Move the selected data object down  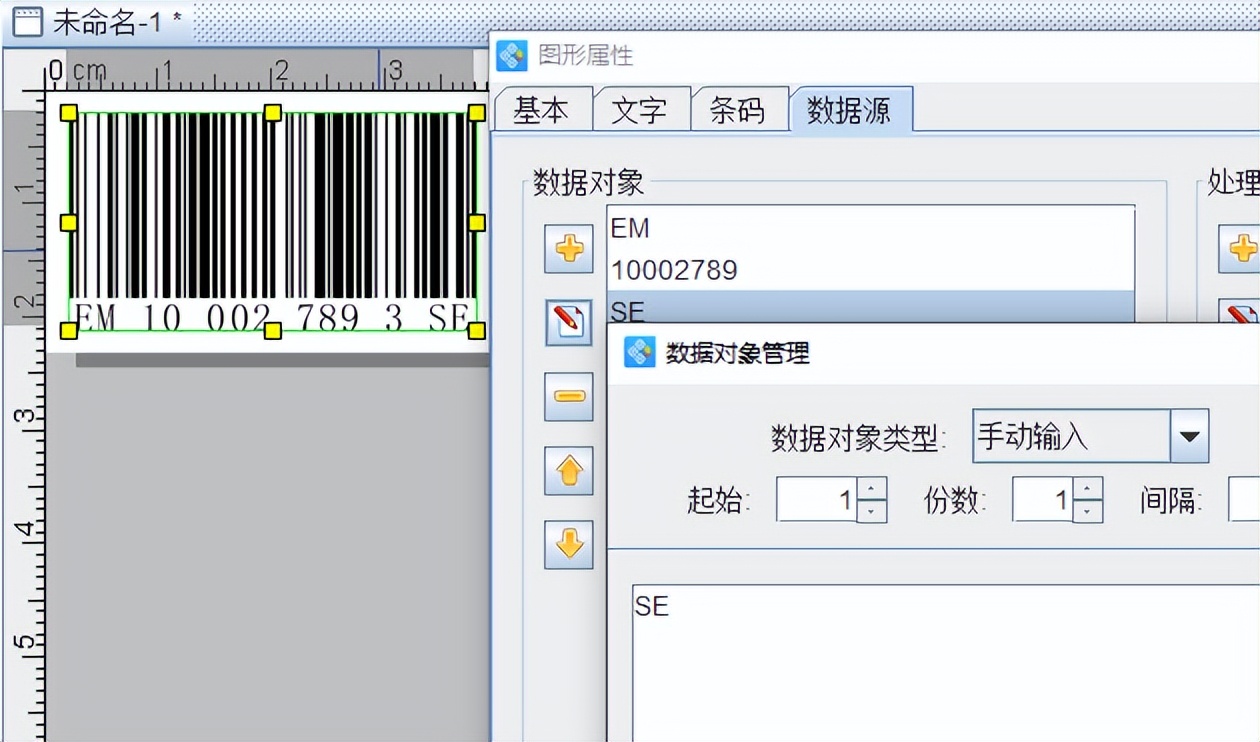pyautogui.click(x=568, y=544)
